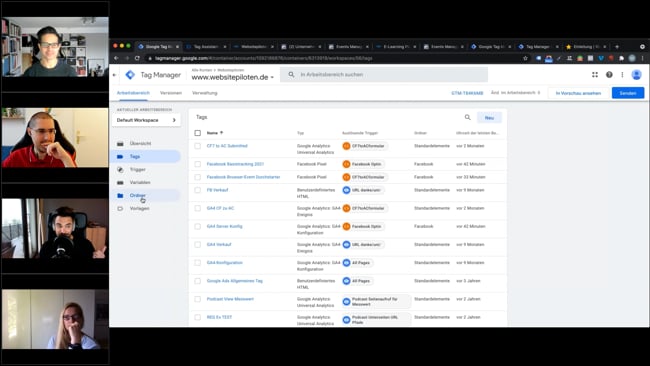Click the browser reload button
This screenshot has width=650, height=366.
tap(137, 58)
